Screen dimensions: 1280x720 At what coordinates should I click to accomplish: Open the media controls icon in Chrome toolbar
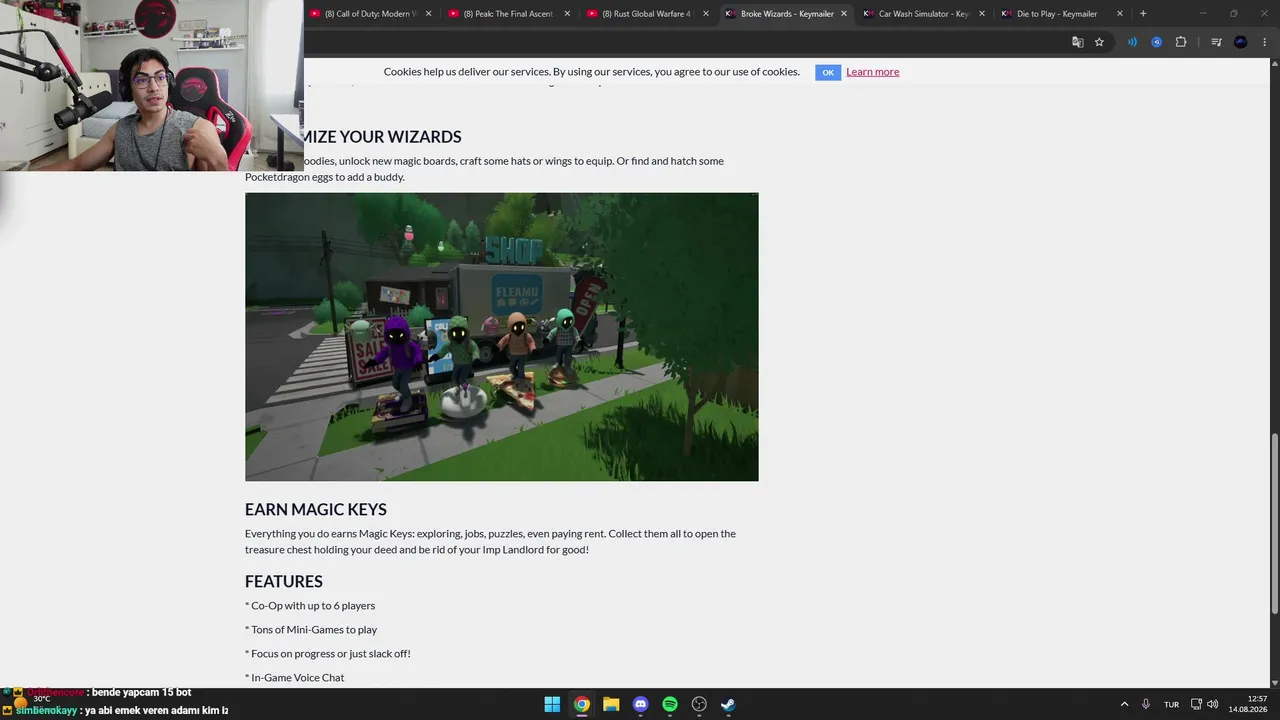1216,42
